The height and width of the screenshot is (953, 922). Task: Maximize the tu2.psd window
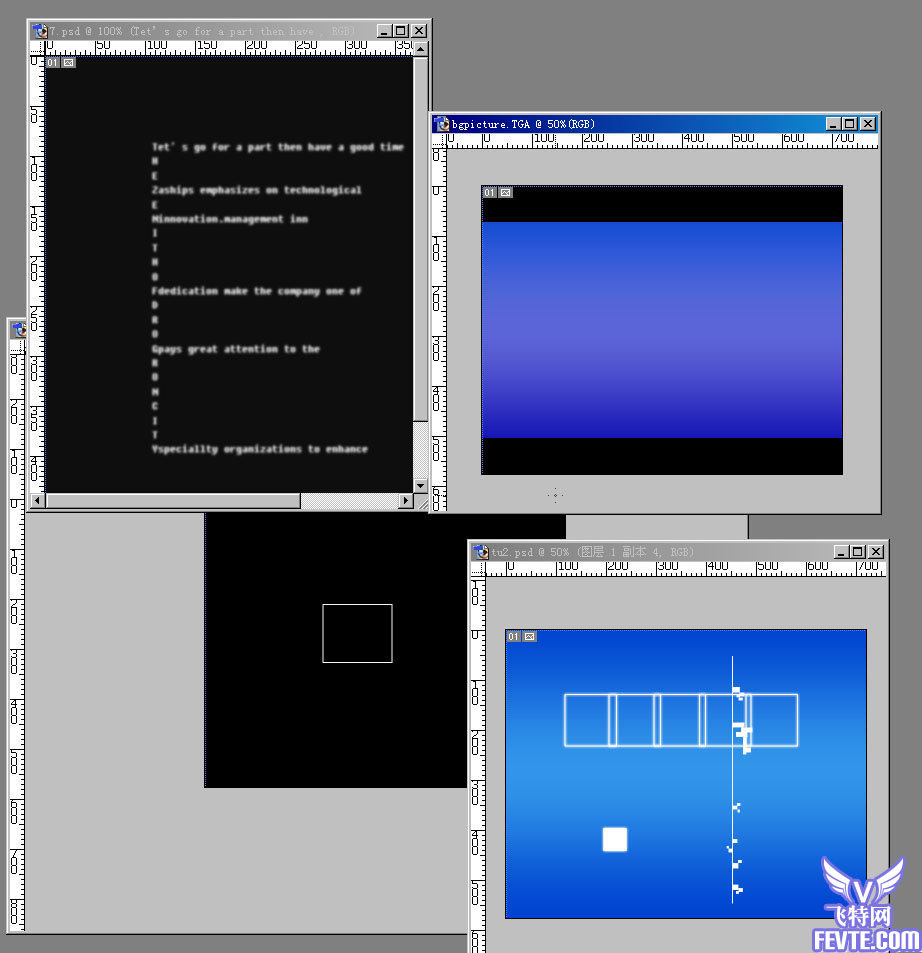[858, 552]
